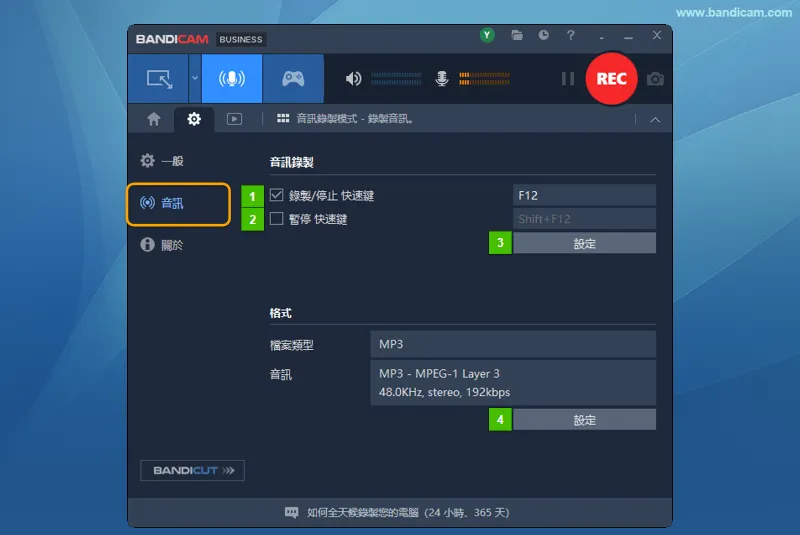Open the scheduled recording clock icon
The image size is (800, 535).
coord(544,35)
